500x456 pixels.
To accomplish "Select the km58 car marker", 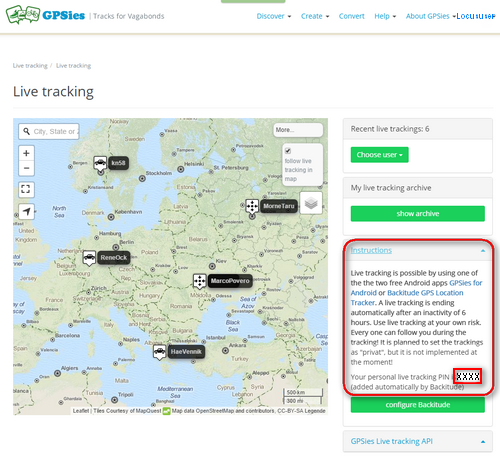I will coord(100,164).
